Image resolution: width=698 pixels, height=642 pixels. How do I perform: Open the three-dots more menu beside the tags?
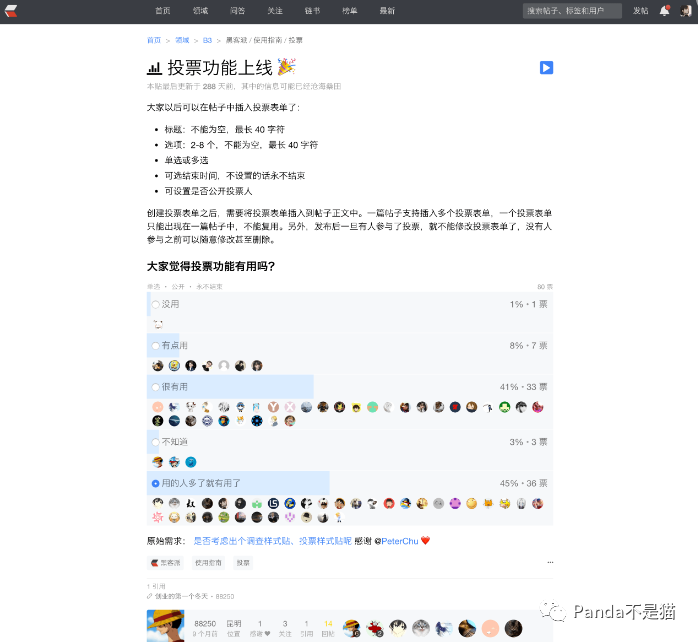click(550, 562)
